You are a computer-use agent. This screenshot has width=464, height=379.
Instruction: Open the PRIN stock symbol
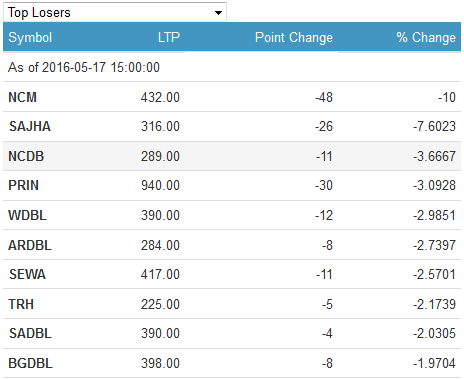click(x=23, y=185)
